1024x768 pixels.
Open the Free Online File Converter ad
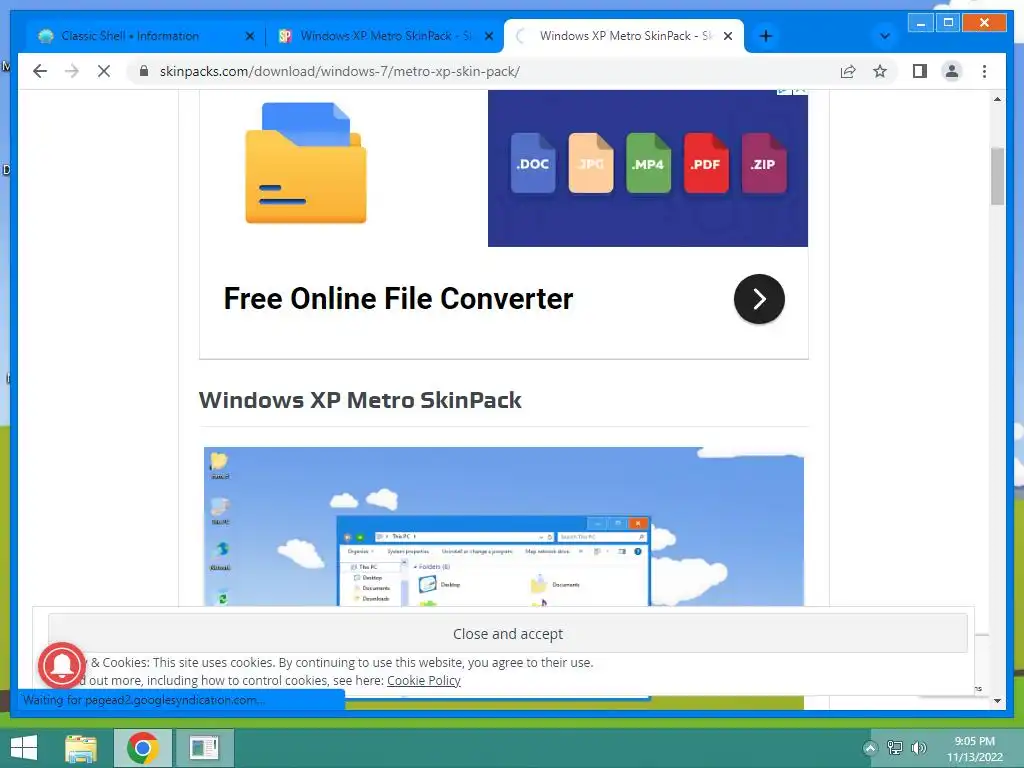(398, 299)
